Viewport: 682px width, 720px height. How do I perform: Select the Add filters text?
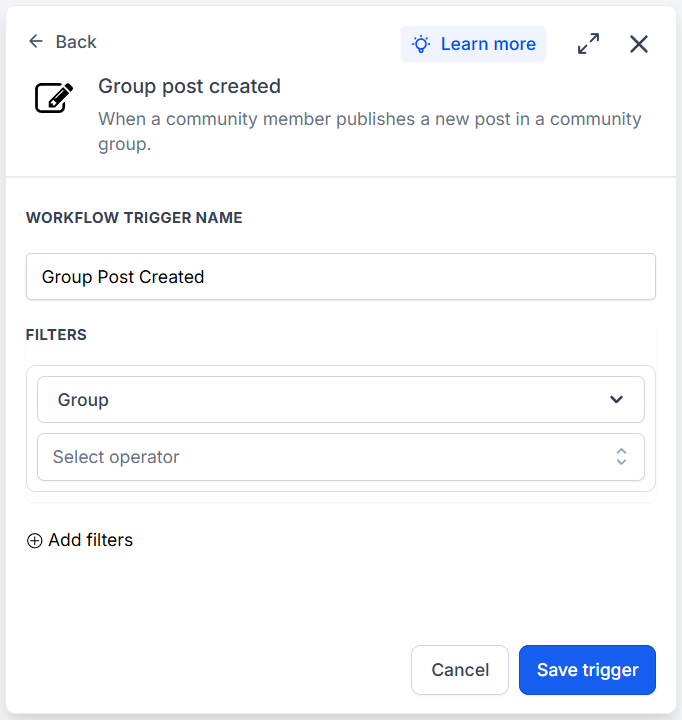coord(90,540)
